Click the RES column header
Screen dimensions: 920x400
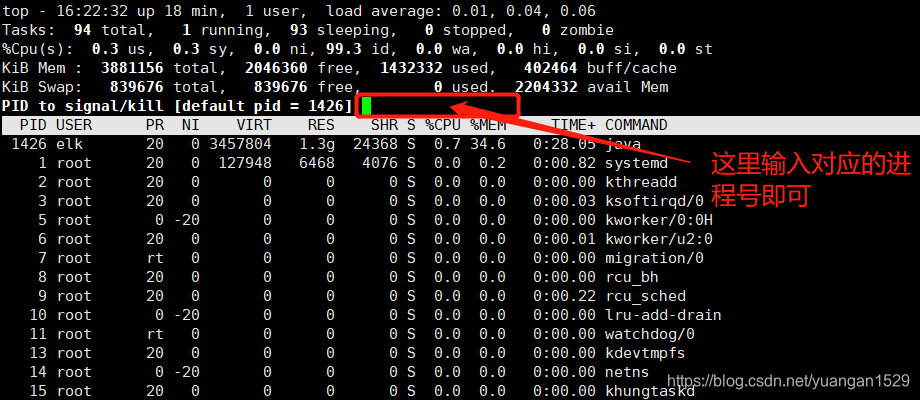[x=321, y=125]
